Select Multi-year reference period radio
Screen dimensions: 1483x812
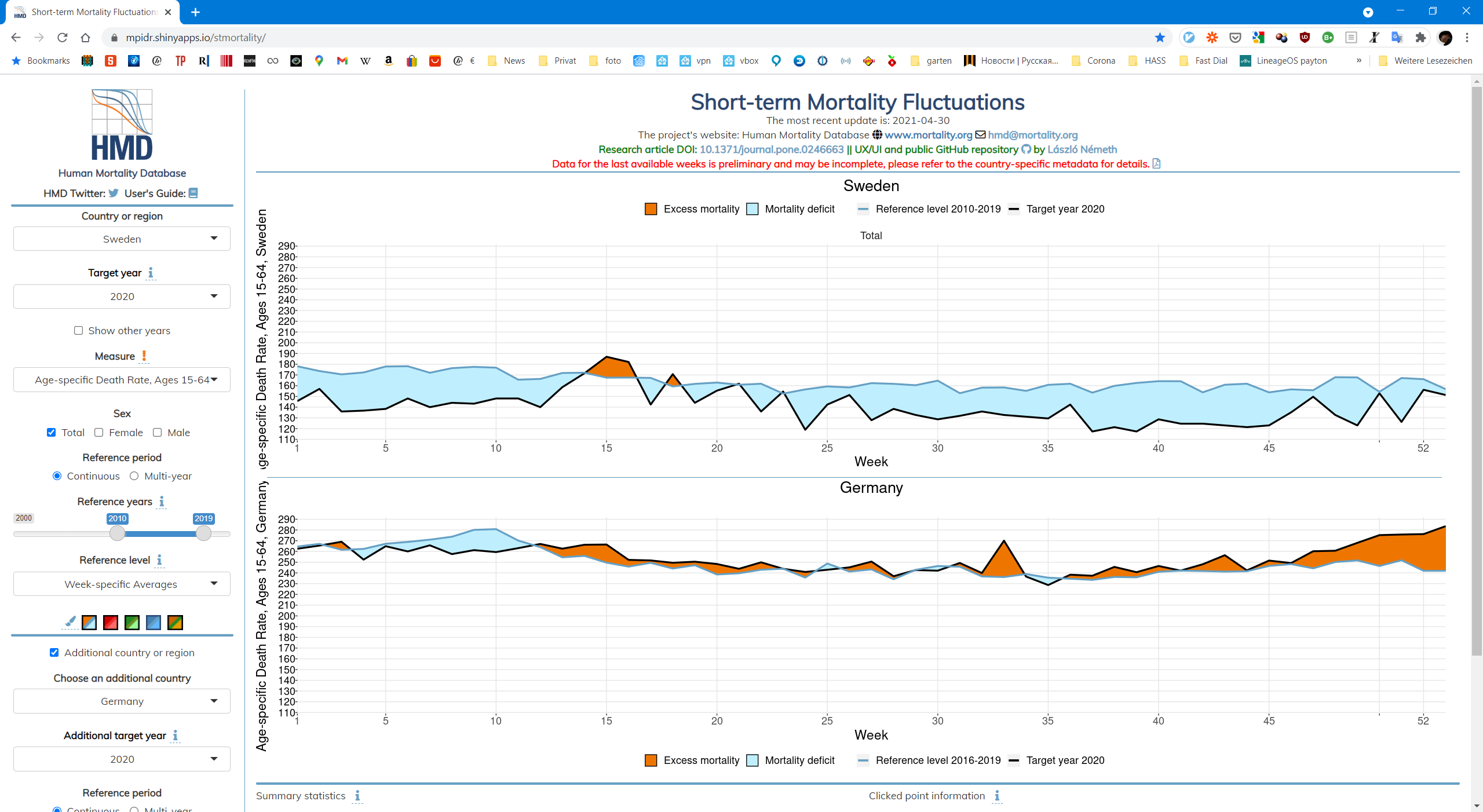click(x=134, y=476)
